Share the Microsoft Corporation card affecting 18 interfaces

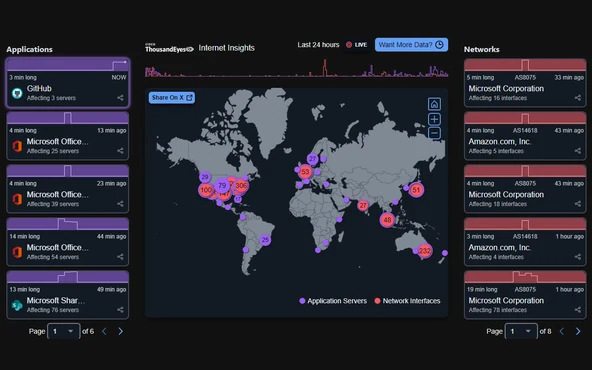click(578, 204)
